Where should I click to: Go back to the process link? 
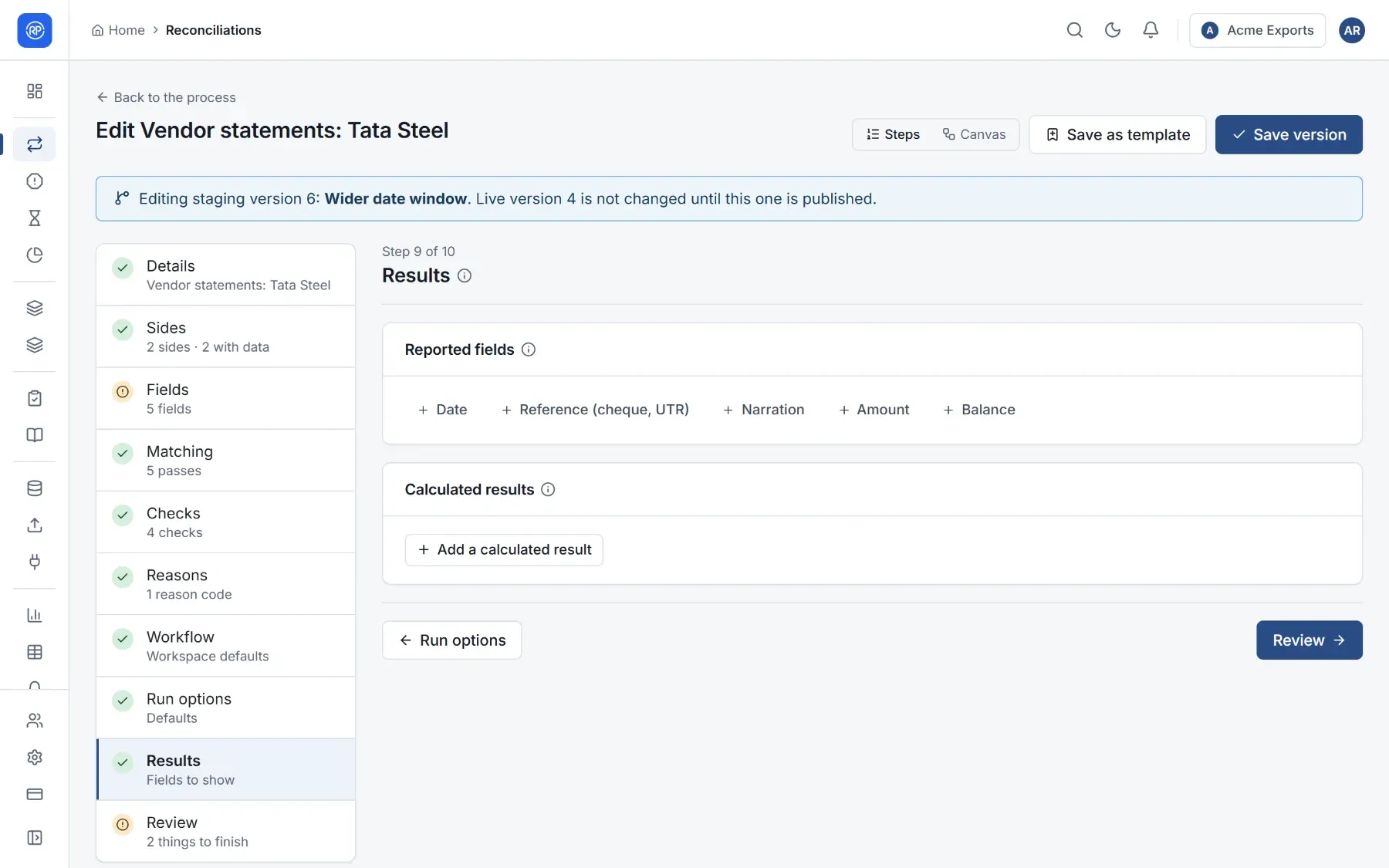click(x=166, y=97)
